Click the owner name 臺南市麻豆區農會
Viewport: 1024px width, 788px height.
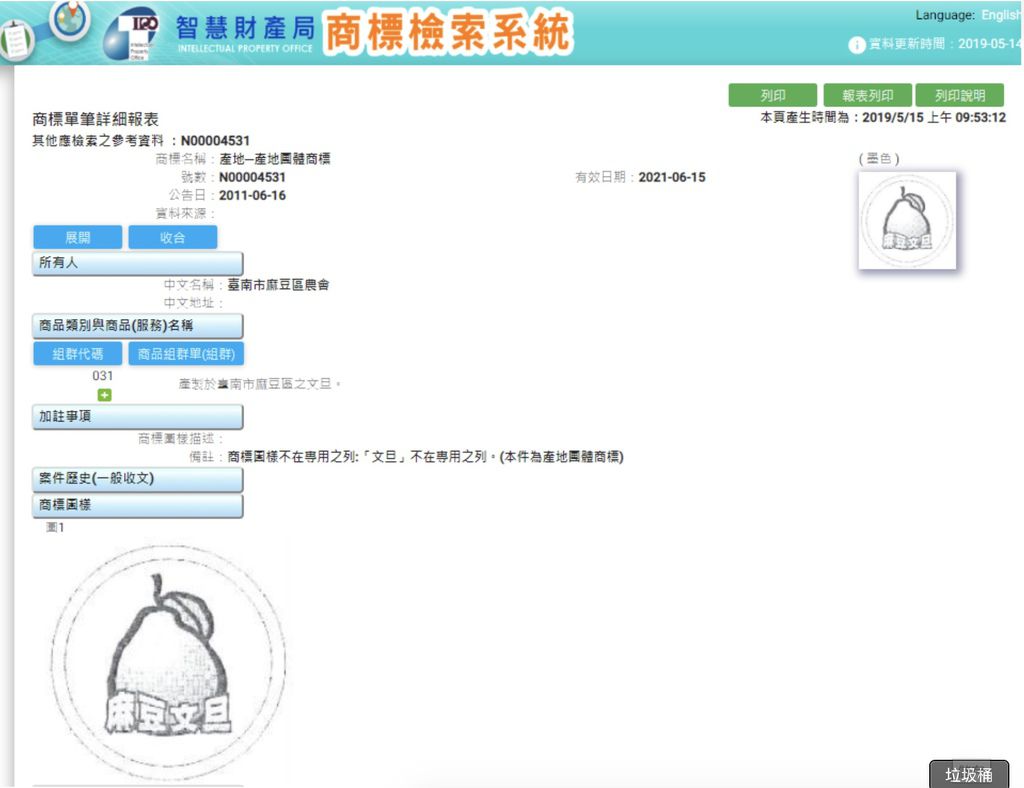coord(278,285)
